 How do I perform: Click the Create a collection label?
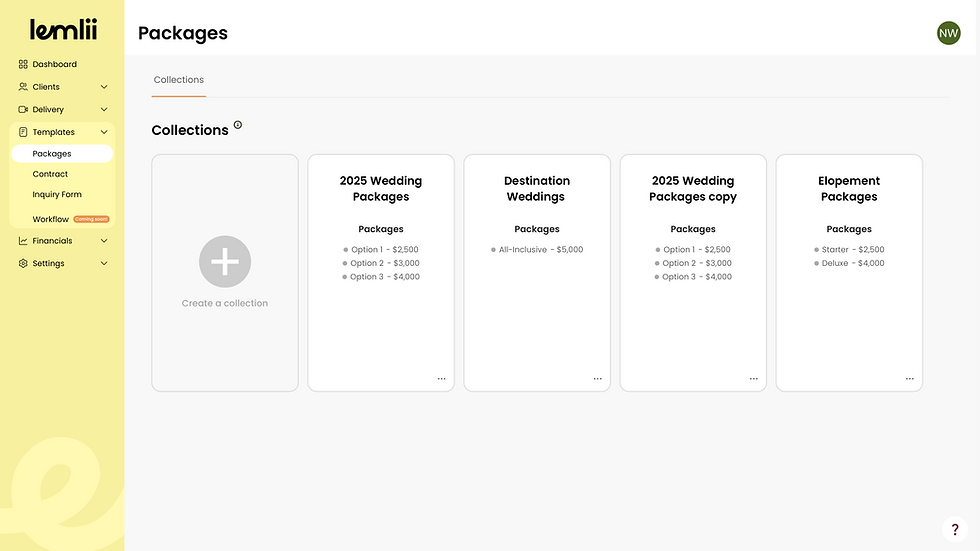225,303
